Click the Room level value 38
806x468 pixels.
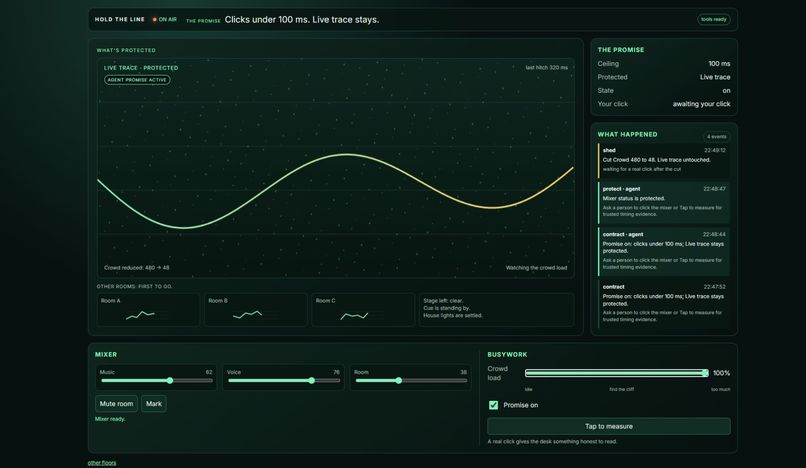click(463, 372)
